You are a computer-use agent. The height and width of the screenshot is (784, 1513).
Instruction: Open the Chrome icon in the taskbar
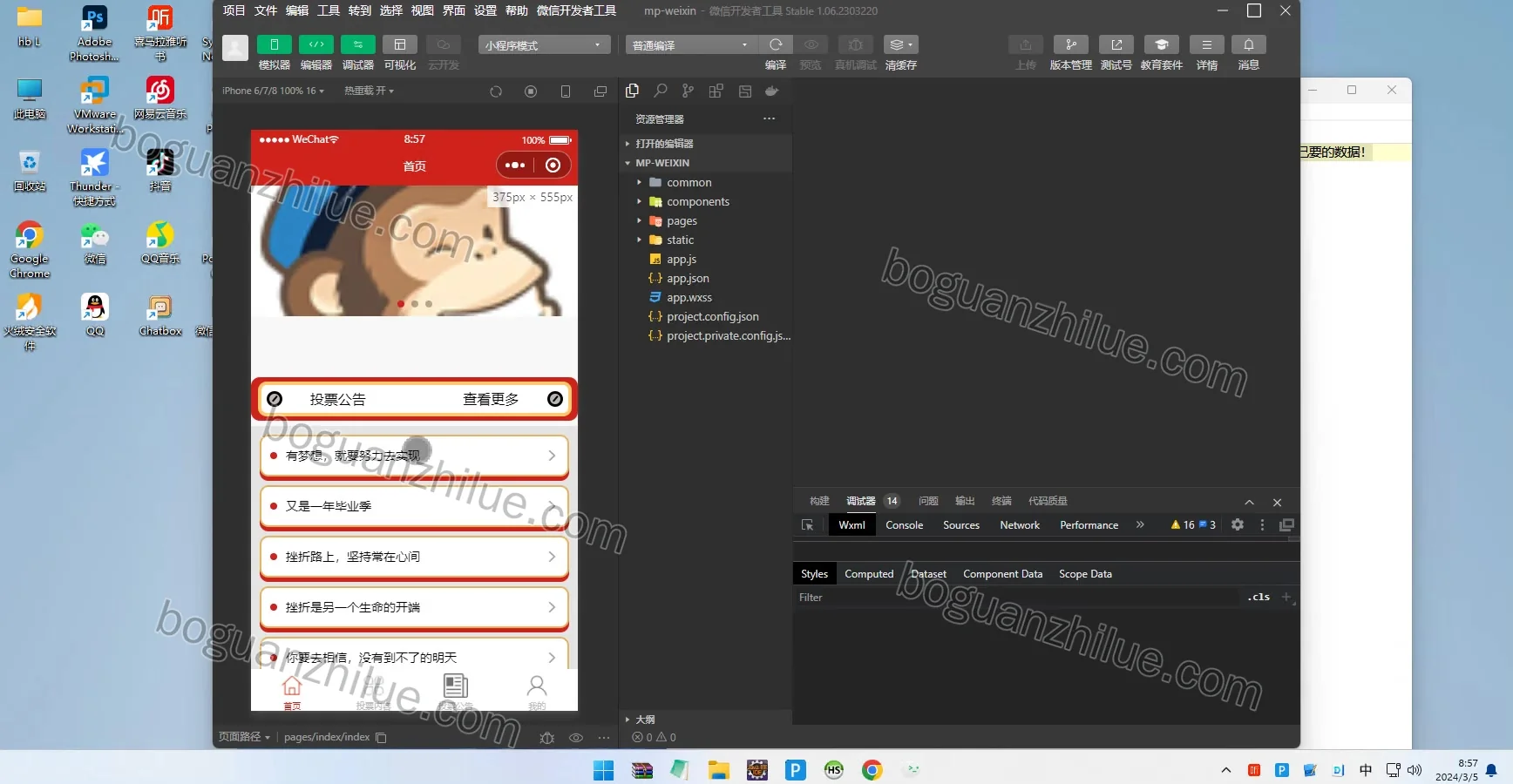click(x=872, y=769)
